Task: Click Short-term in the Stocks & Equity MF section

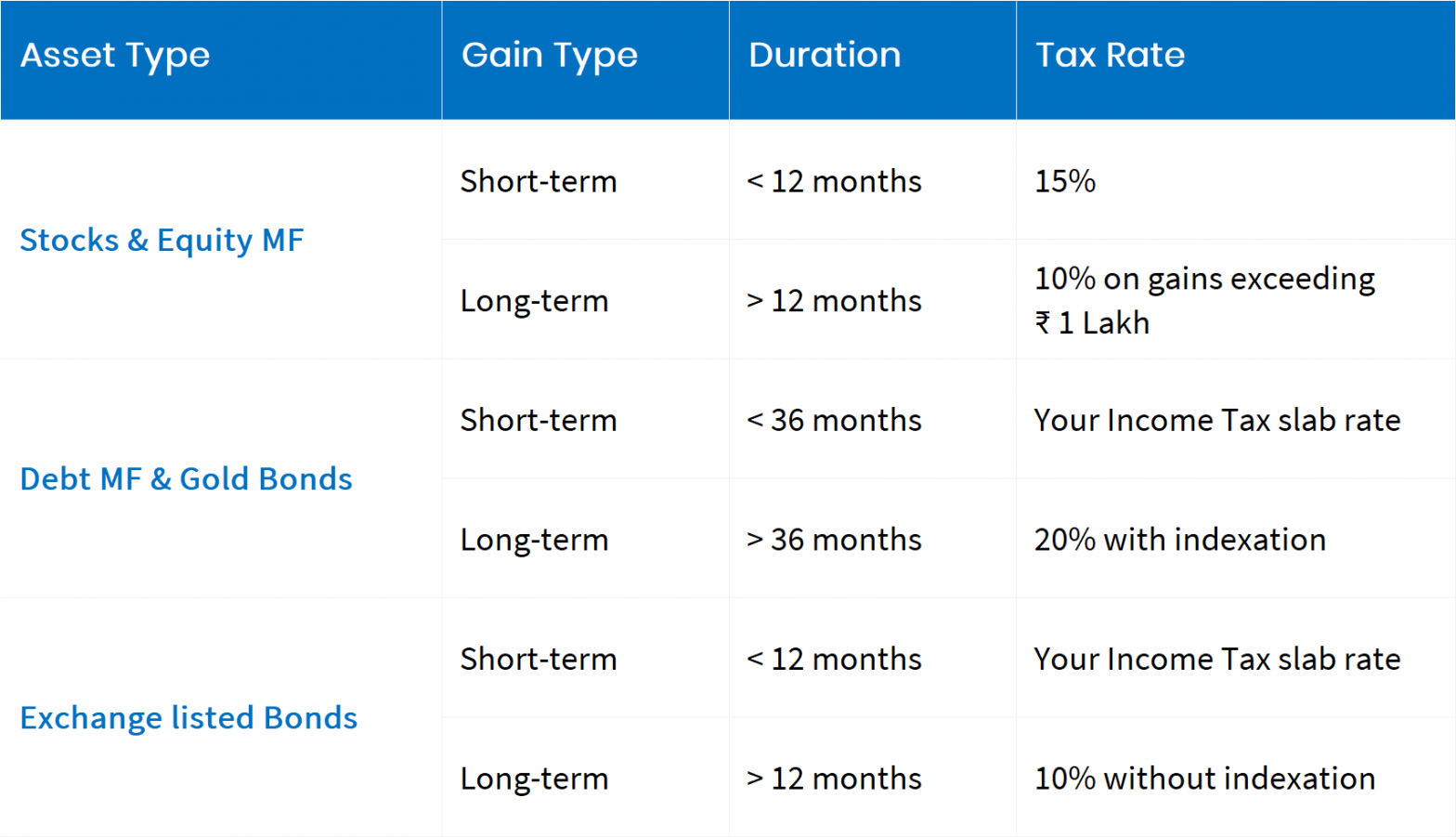Action: [x=539, y=181]
